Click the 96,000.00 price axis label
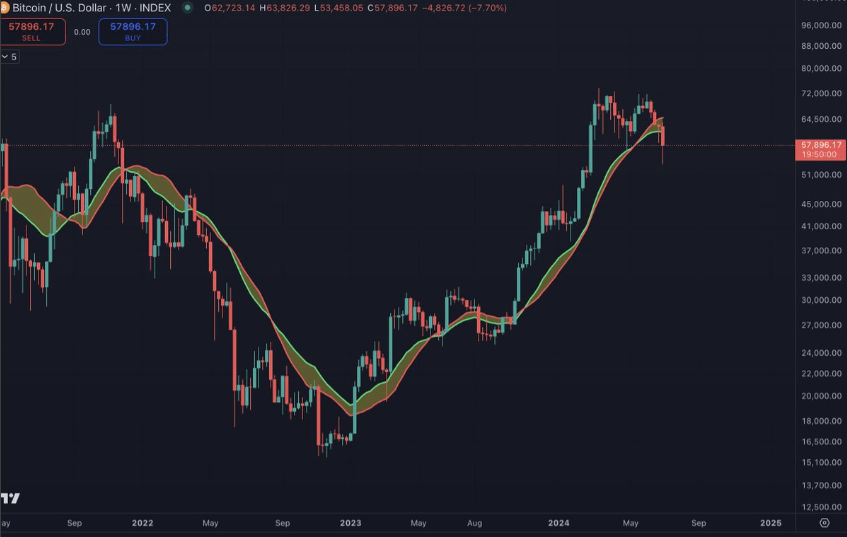 click(x=822, y=25)
